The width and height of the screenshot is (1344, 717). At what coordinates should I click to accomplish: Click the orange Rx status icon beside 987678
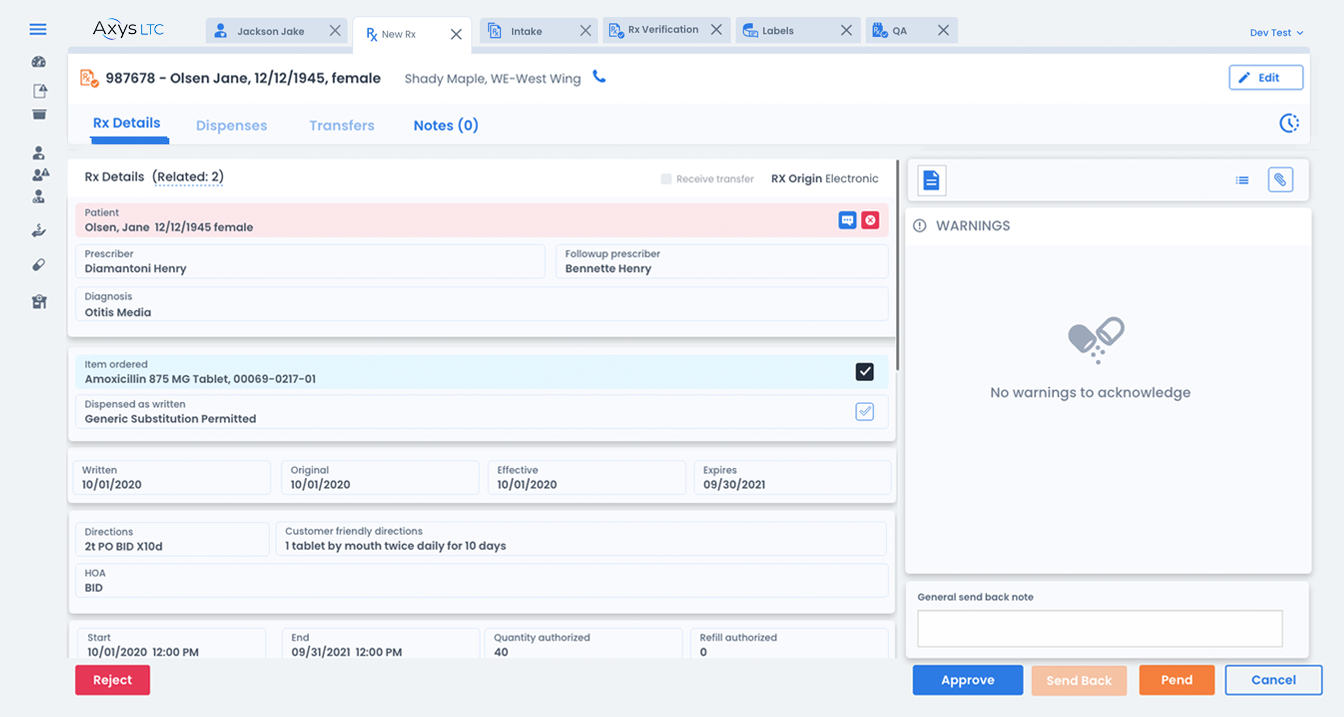pos(89,78)
